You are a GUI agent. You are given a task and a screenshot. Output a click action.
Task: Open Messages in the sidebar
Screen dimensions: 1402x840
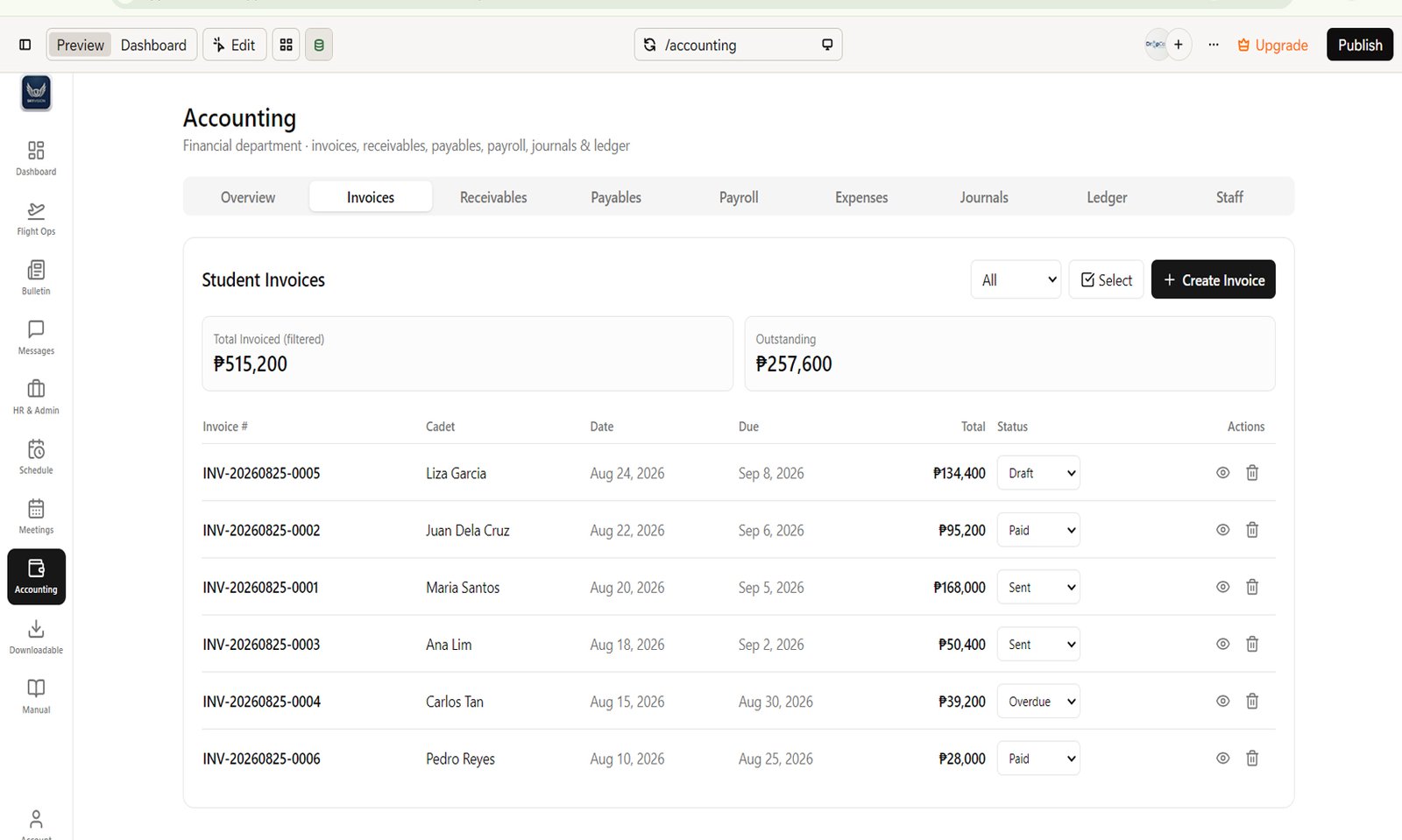click(36, 337)
